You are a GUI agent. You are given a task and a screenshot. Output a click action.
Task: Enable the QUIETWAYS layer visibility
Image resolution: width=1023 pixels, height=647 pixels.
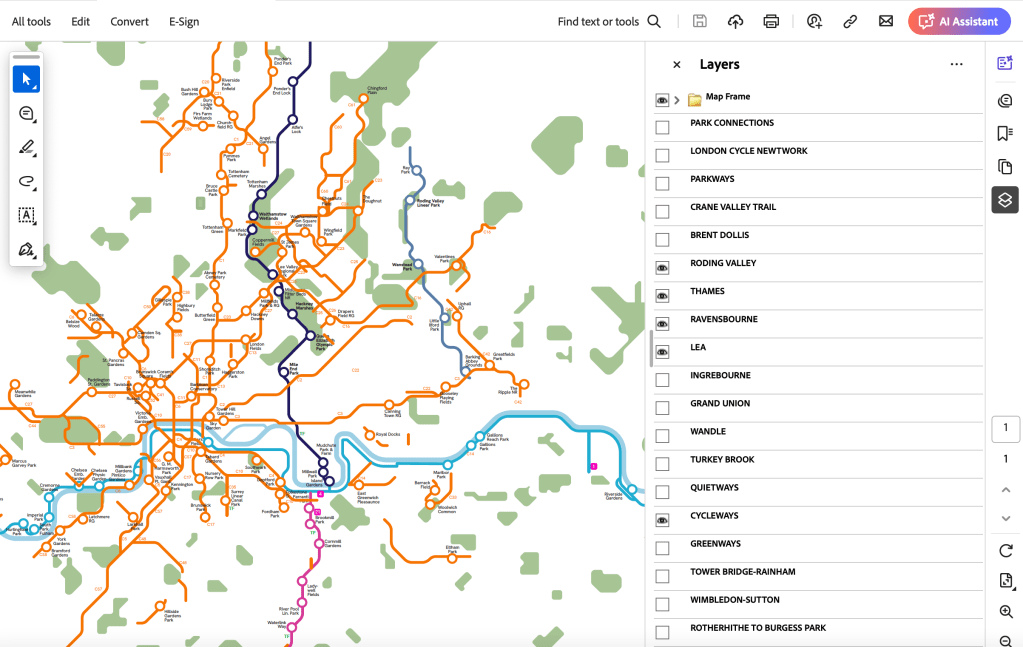(x=662, y=492)
